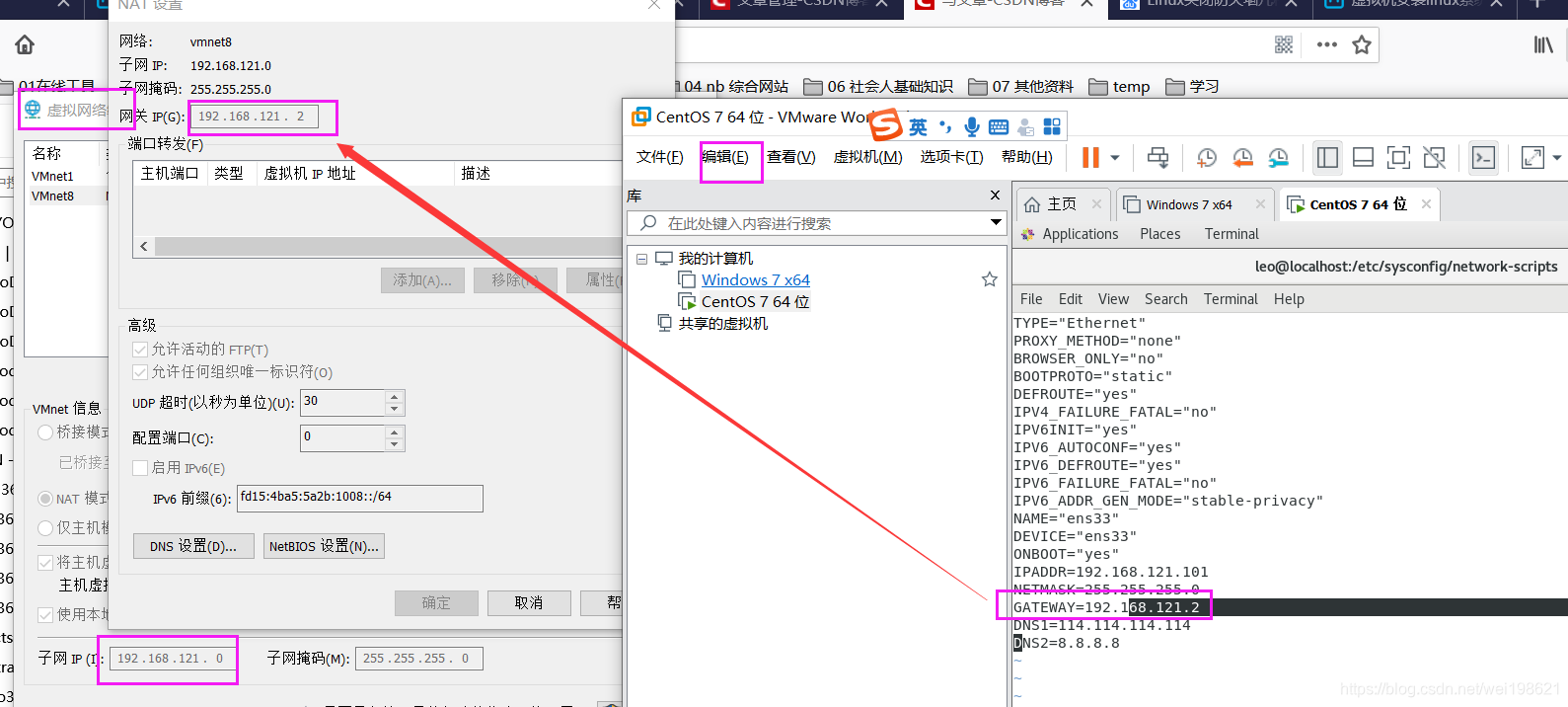This screenshot has width=1568, height=707.
Task: Open the stretch display dropdown arrow
Action: click(x=1557, y=158)
